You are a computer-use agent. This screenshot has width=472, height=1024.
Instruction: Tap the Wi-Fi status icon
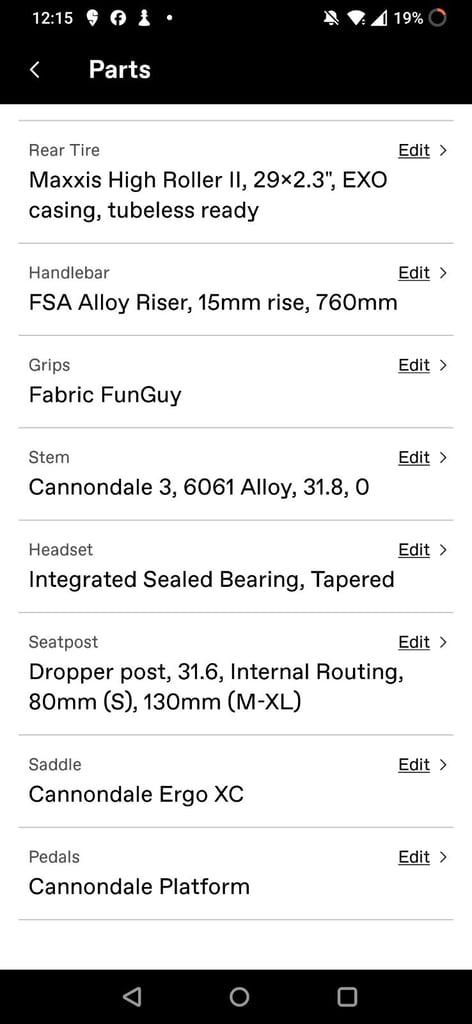tap(356, 18)
